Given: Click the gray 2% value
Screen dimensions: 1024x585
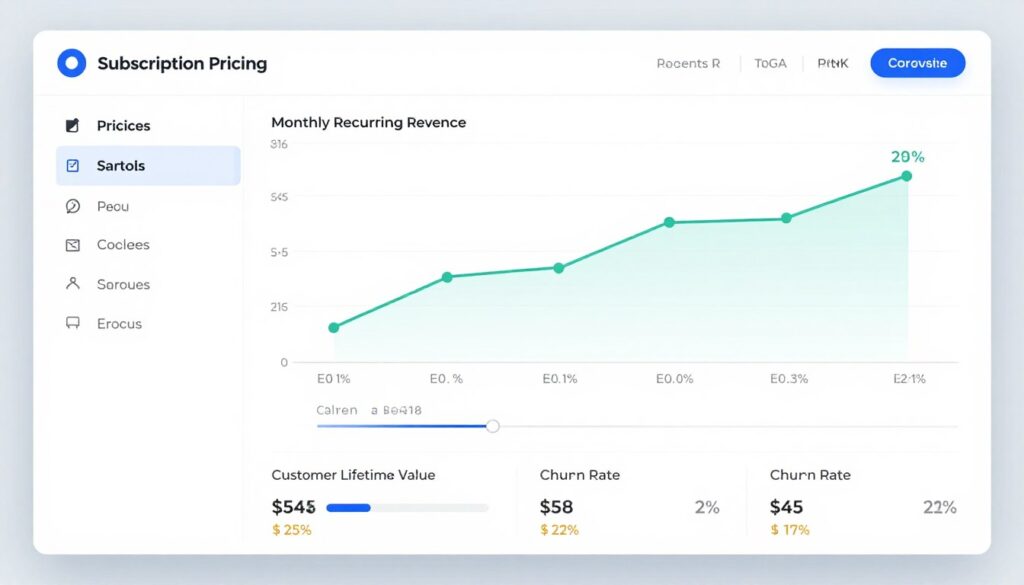Looking at the screenshot, I should [707, 507].
